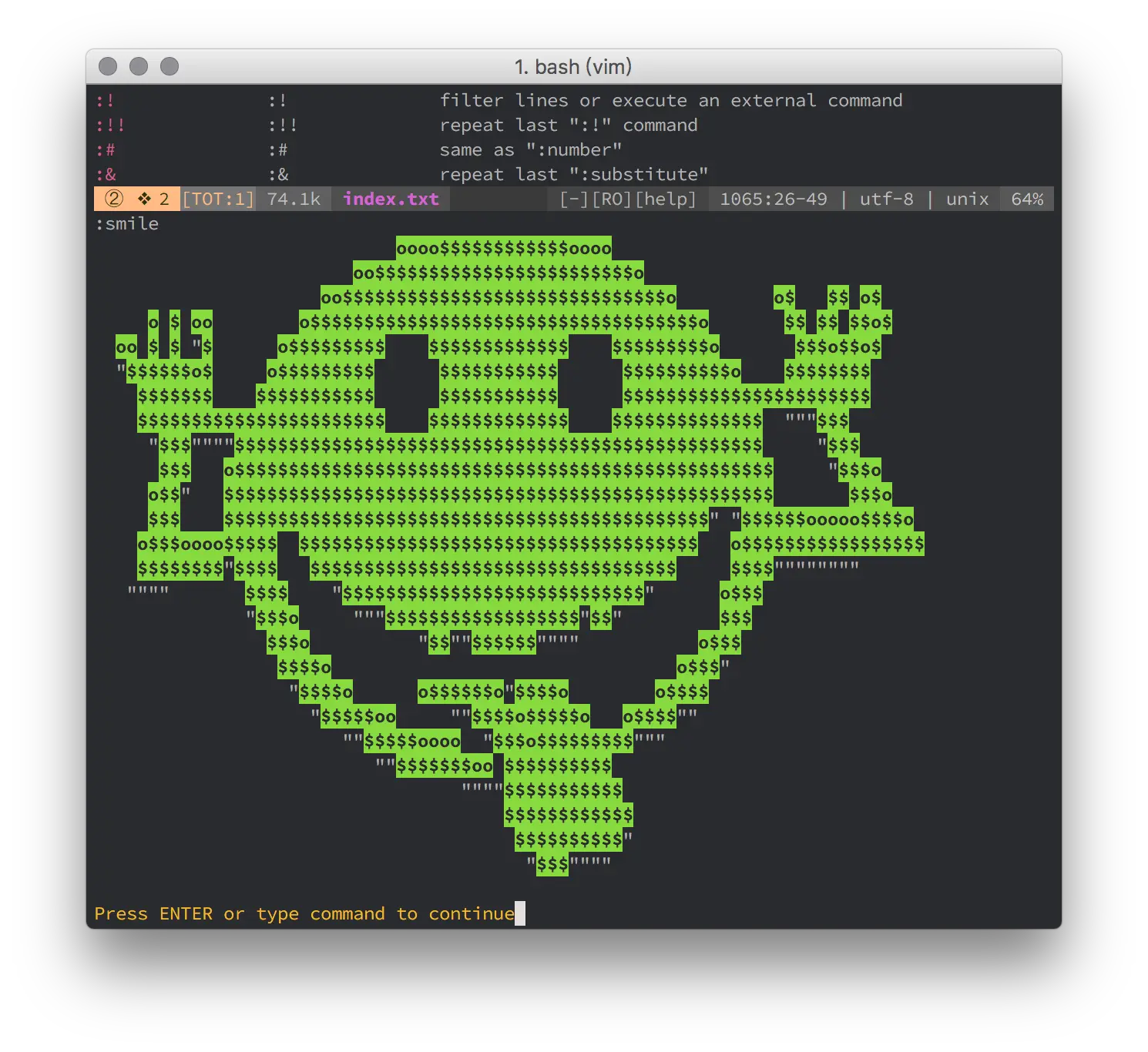
Task: Click the window title '1. bash (vim)'
Action: tap(573, 67)
